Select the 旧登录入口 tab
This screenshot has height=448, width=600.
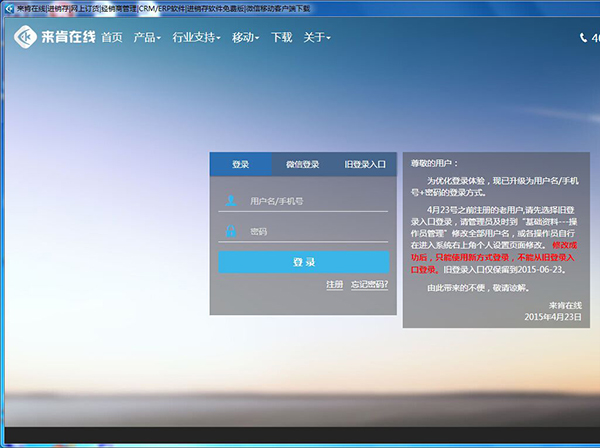[365, 164]
